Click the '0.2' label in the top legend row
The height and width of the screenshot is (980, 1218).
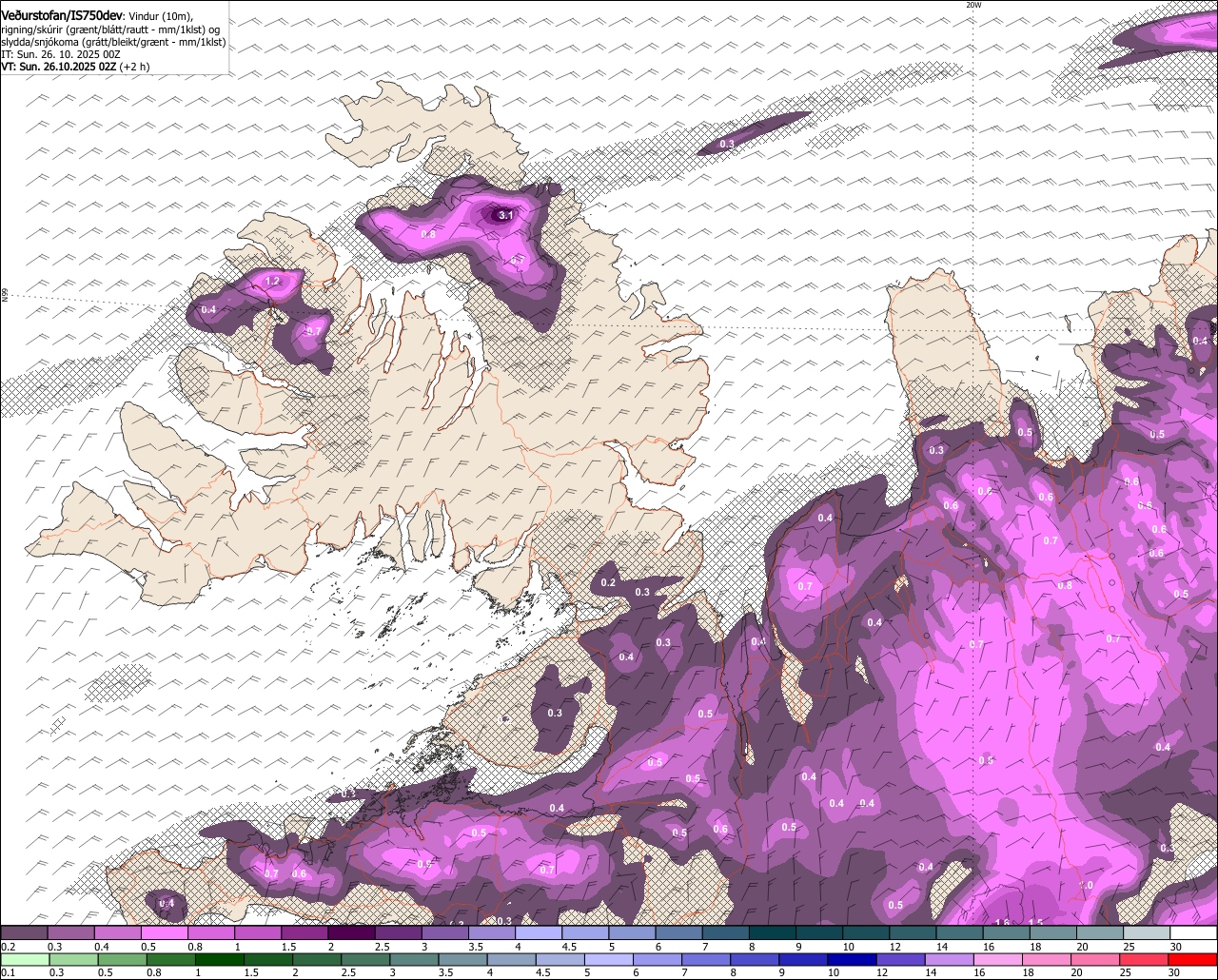9,947
